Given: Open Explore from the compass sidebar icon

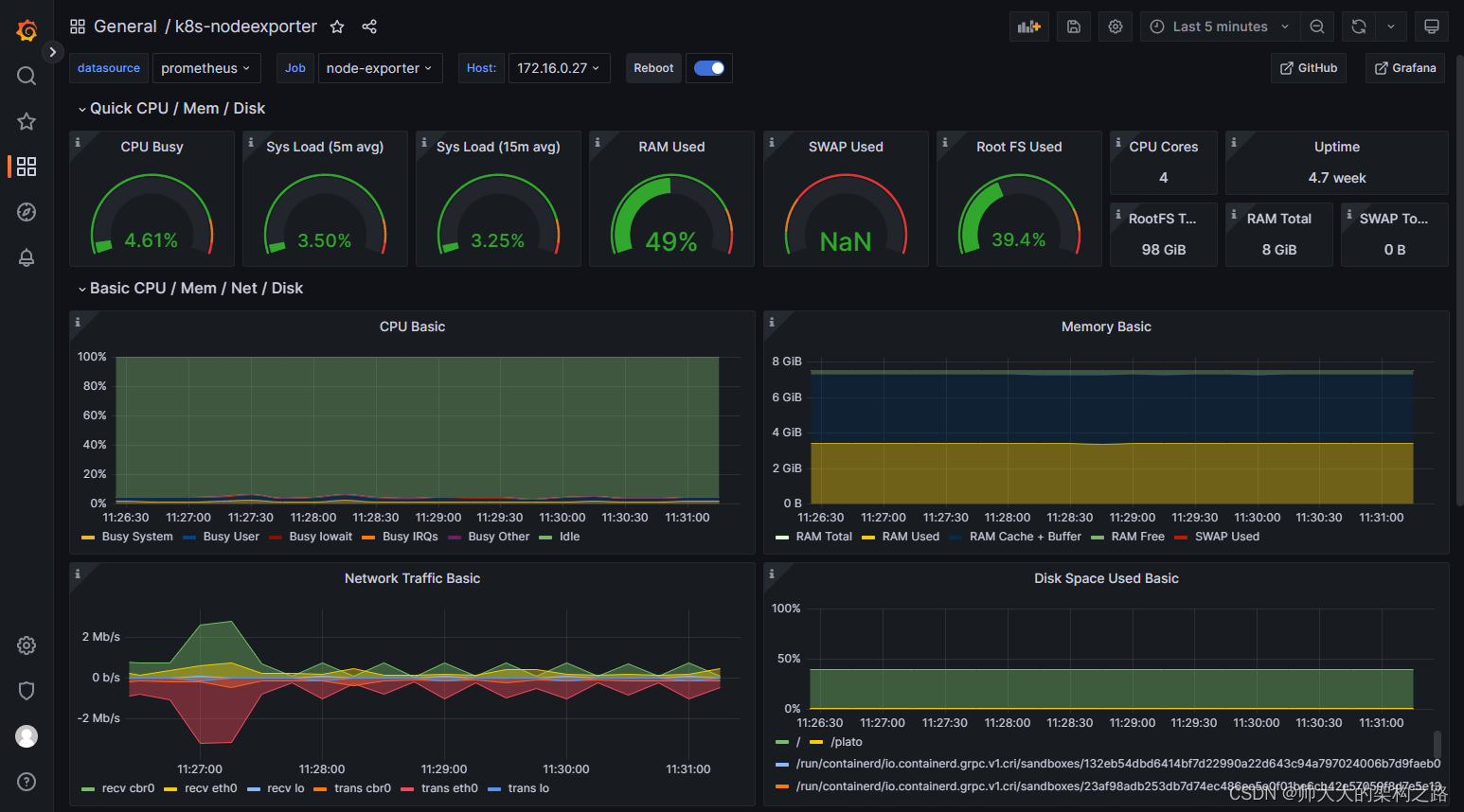Looking at the screenshot, I should (27, 212).
